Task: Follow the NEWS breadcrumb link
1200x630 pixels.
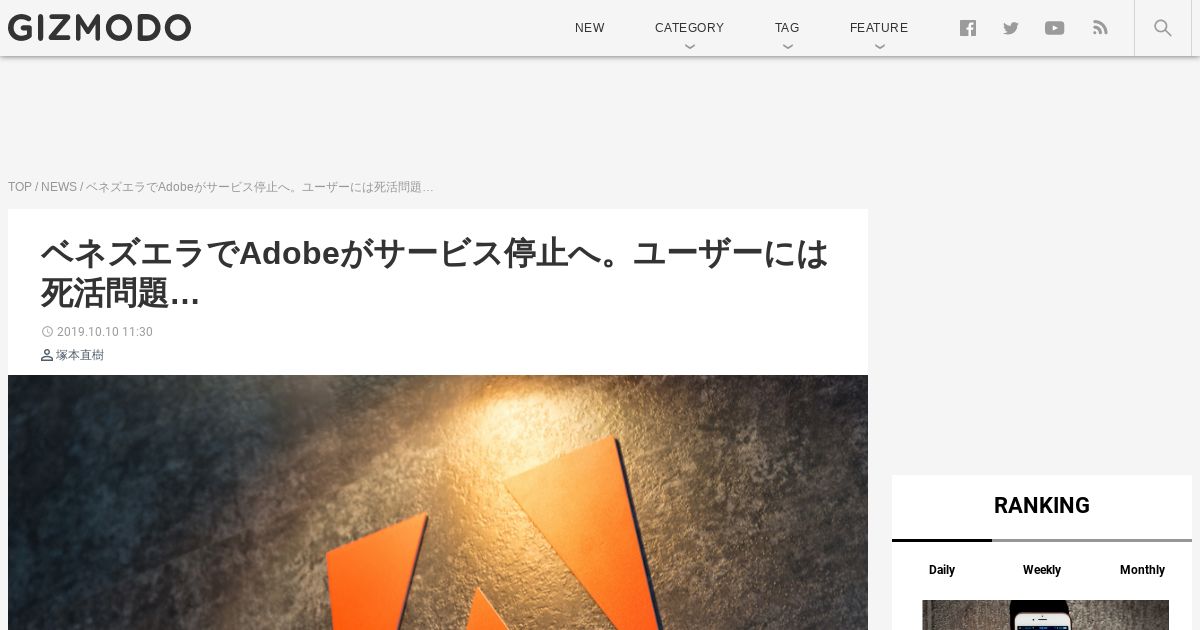Action: (59, 187)
